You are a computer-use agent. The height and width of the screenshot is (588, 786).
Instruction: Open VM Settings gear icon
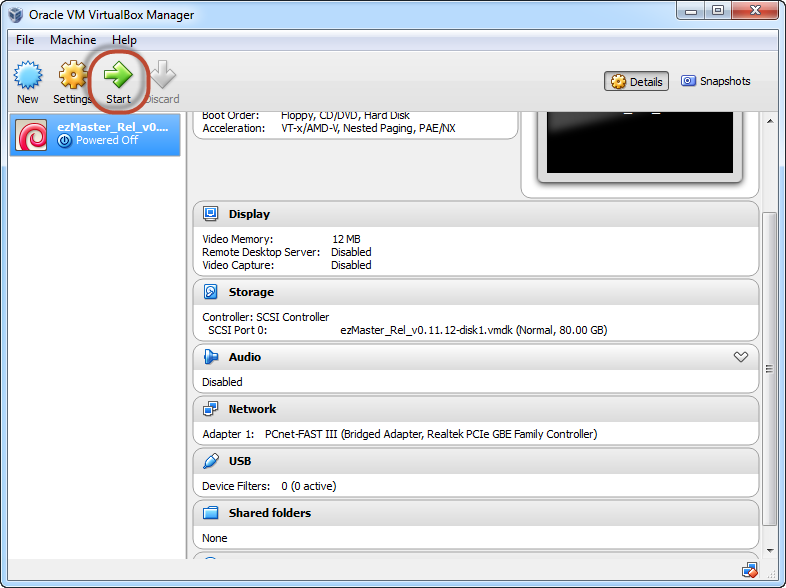[73, 75]
